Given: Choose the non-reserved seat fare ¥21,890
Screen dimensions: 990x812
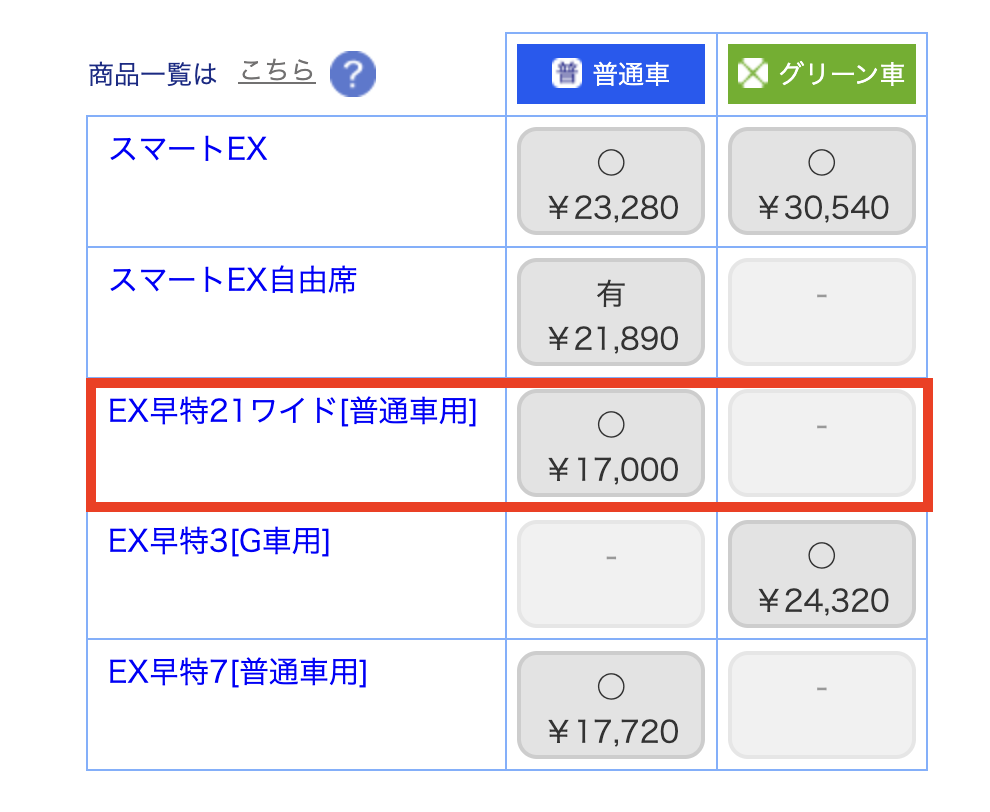Looking at the screenshot, I should point(611,312).
